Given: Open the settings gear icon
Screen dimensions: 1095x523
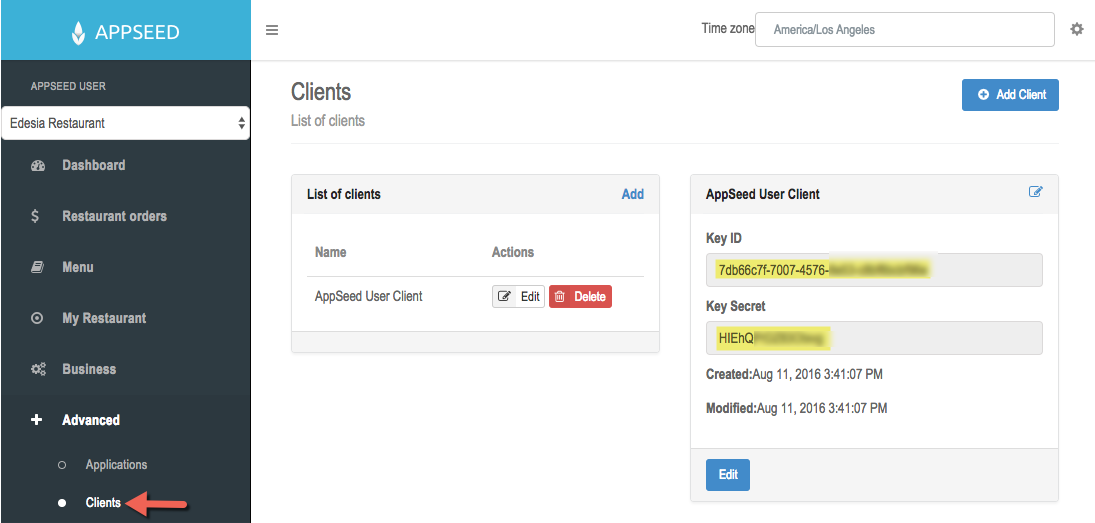Looking at the screenshot, I should (x=1077, y=29).
